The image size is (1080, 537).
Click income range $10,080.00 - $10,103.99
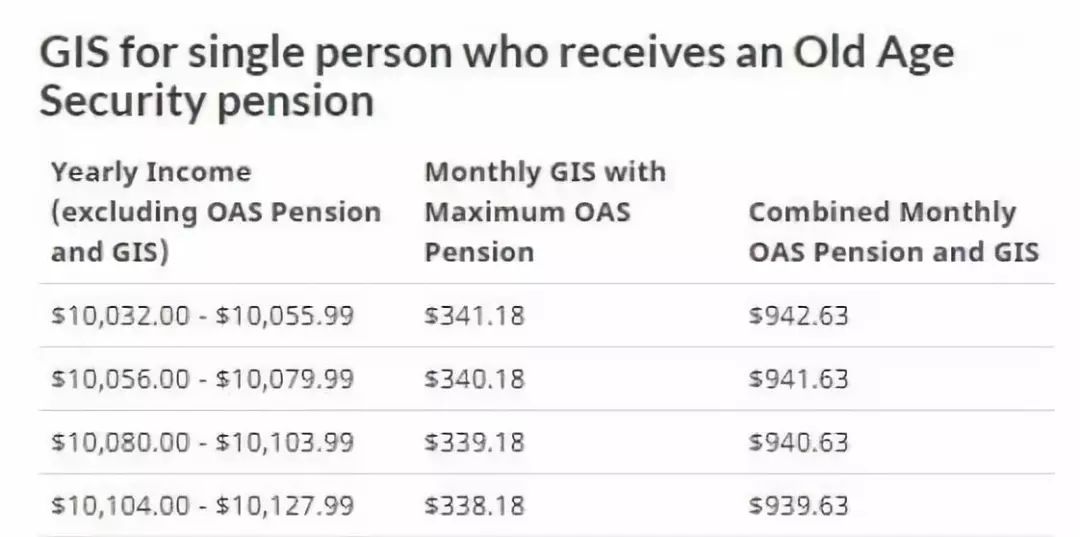pyautogui.click(x=202, y=442)
